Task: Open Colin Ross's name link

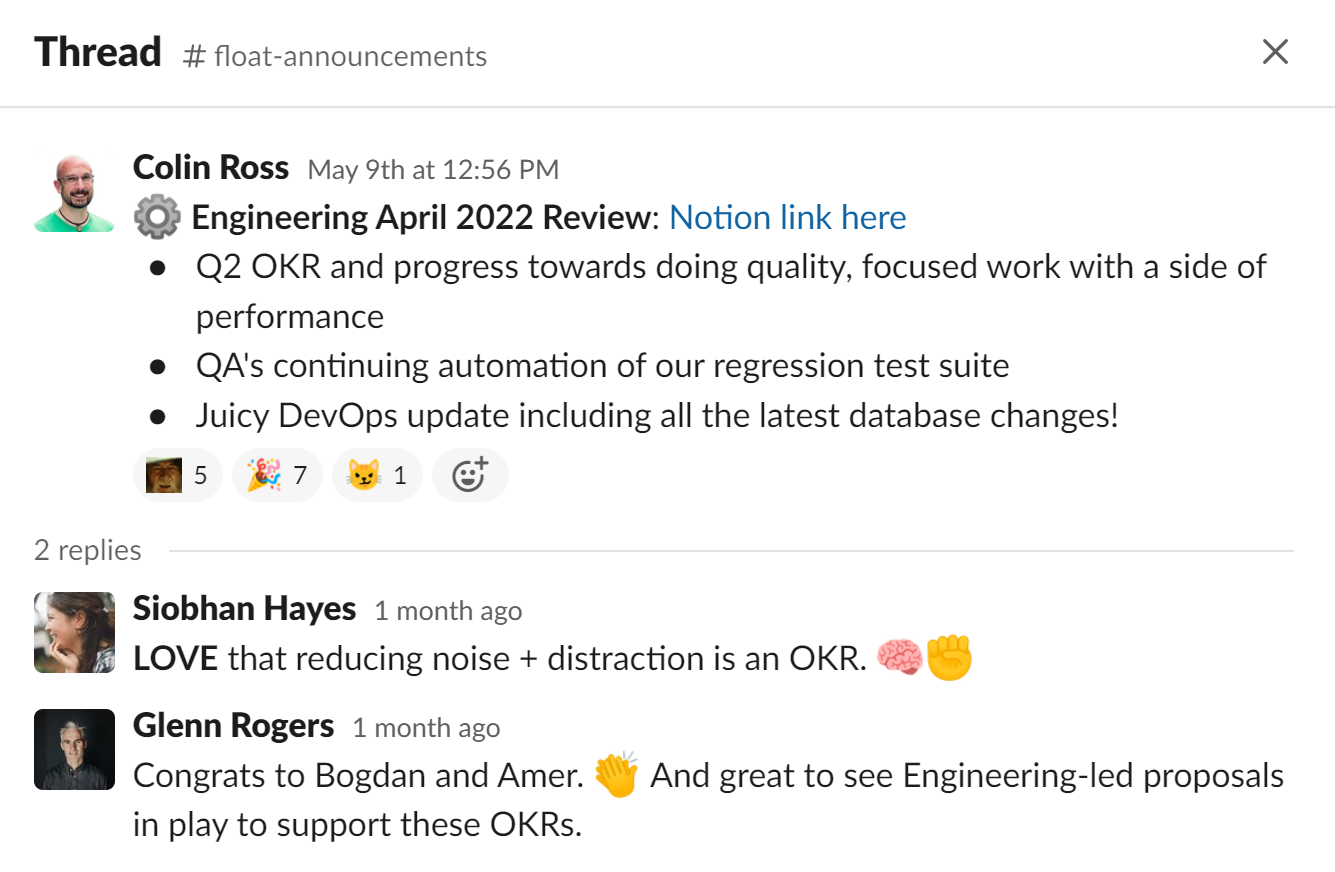Action: tap(211, 167)
